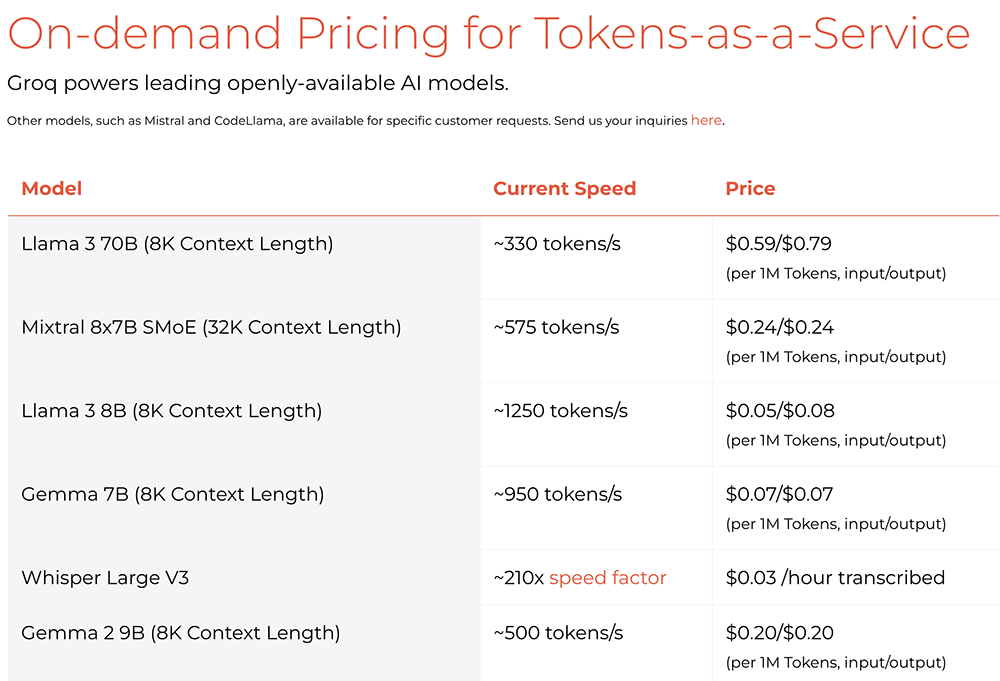
Task: Click the page title heading
Action: (488, 34)
